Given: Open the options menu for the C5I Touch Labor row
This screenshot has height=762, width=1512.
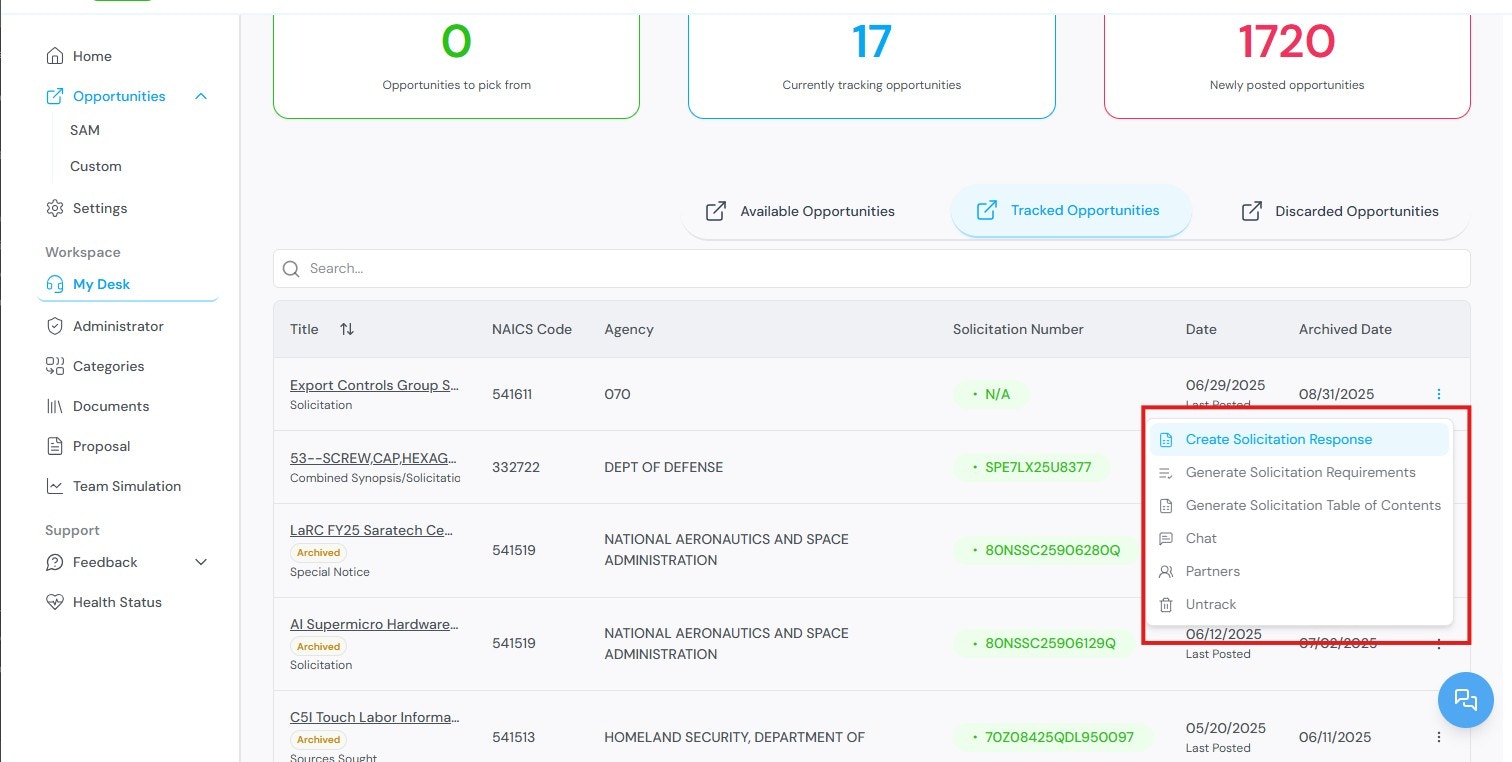Looking at the screenshot, I should pos(1439,737).
